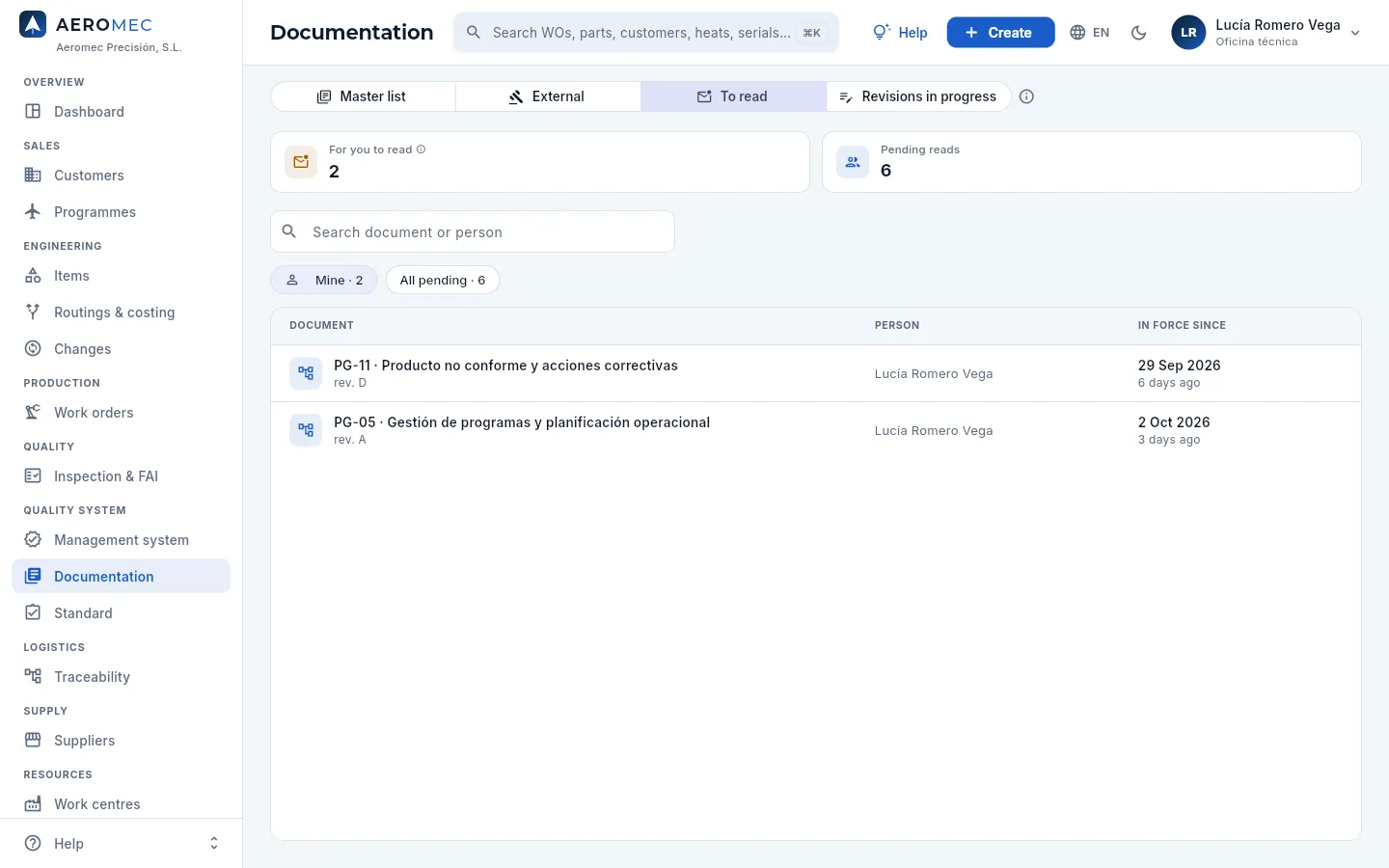Click the PERSON column header
The width and height of the screenshot is (1389, 868).
pyautogui.click(x=897, y=326)
